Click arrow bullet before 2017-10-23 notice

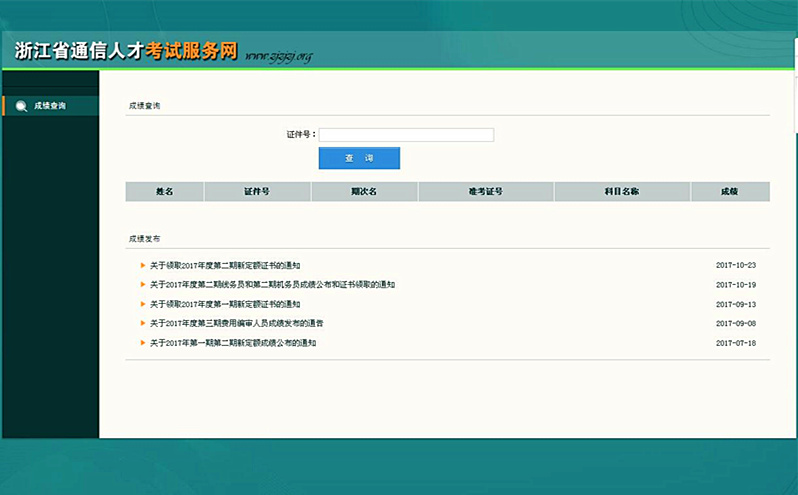143,265
